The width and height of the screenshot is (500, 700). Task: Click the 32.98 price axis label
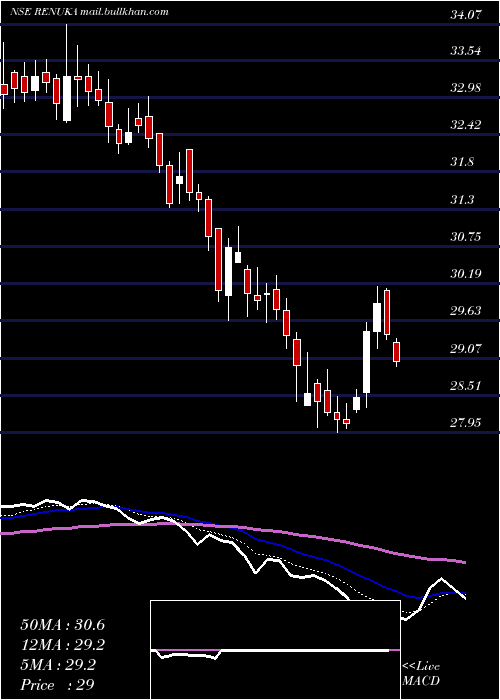point(466,88)
